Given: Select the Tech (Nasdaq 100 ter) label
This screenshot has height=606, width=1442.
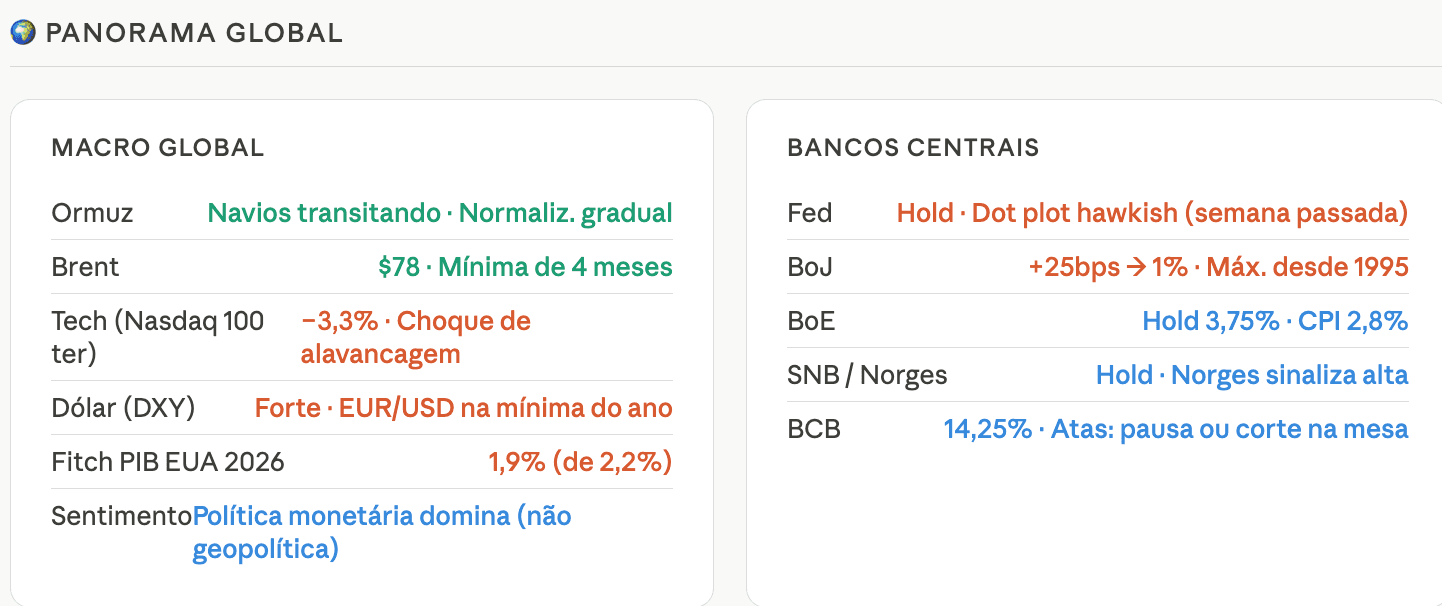Looking at the screenshot, I should 158,337.
